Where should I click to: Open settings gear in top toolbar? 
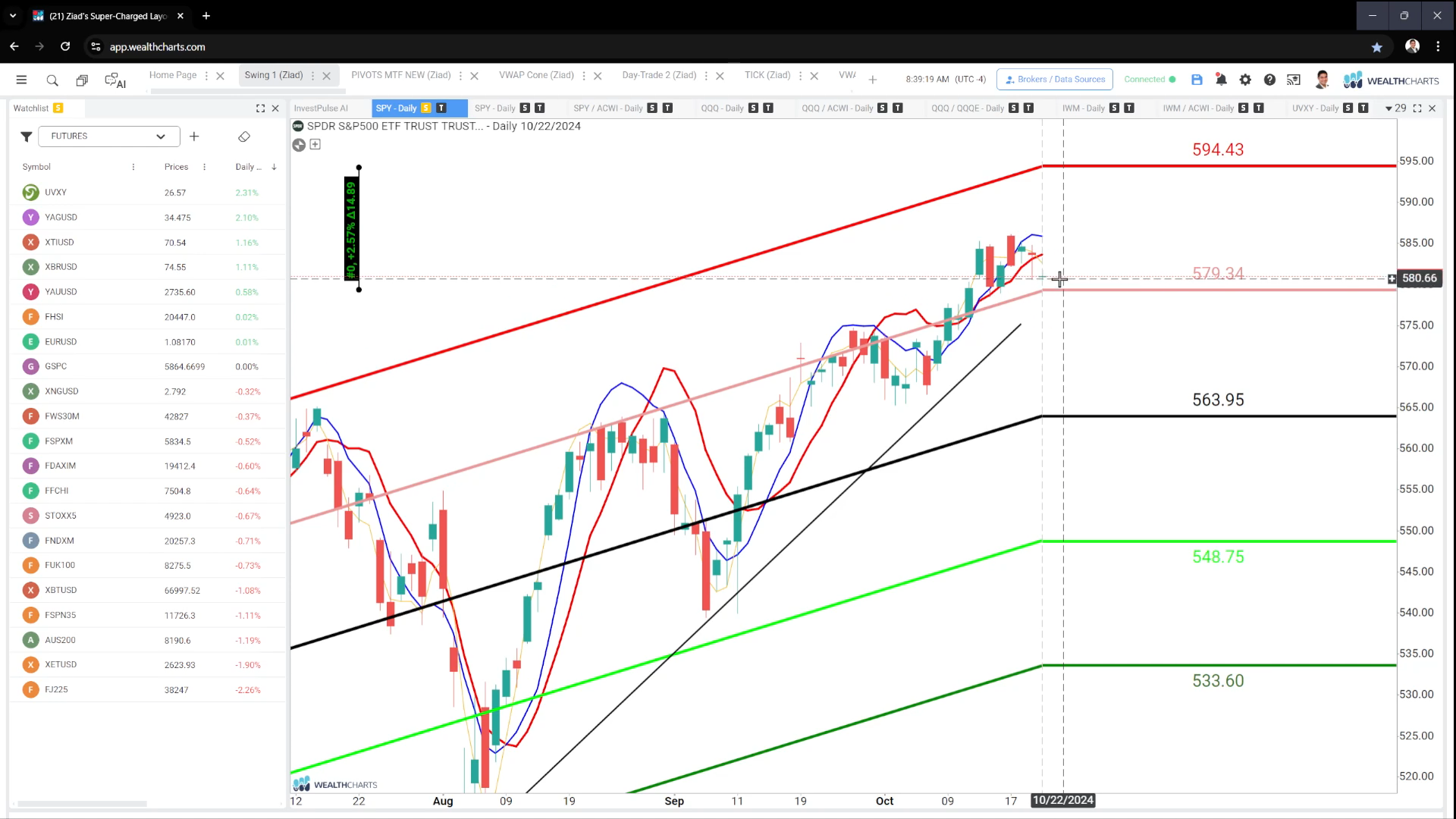pyautogui.click(x=1245, y=80)
